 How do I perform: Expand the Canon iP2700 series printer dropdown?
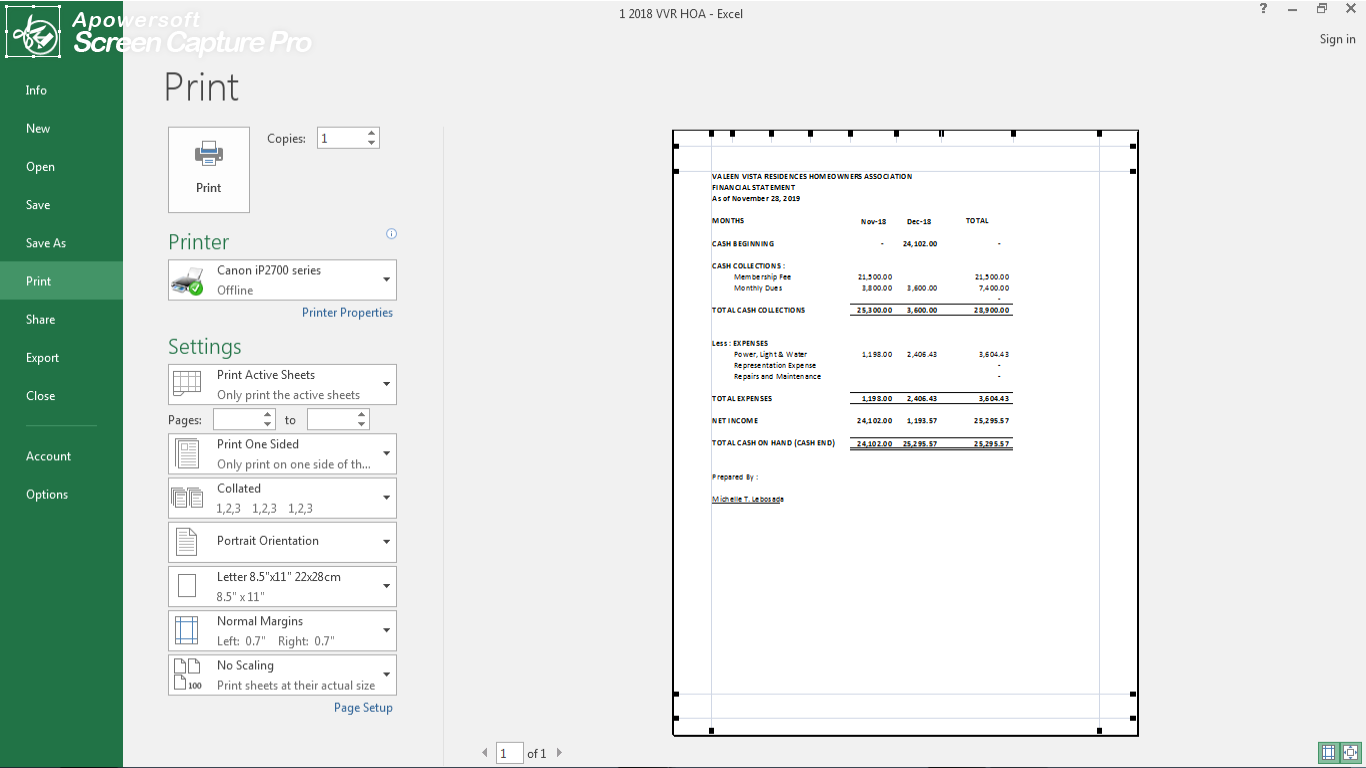point(282,280)
